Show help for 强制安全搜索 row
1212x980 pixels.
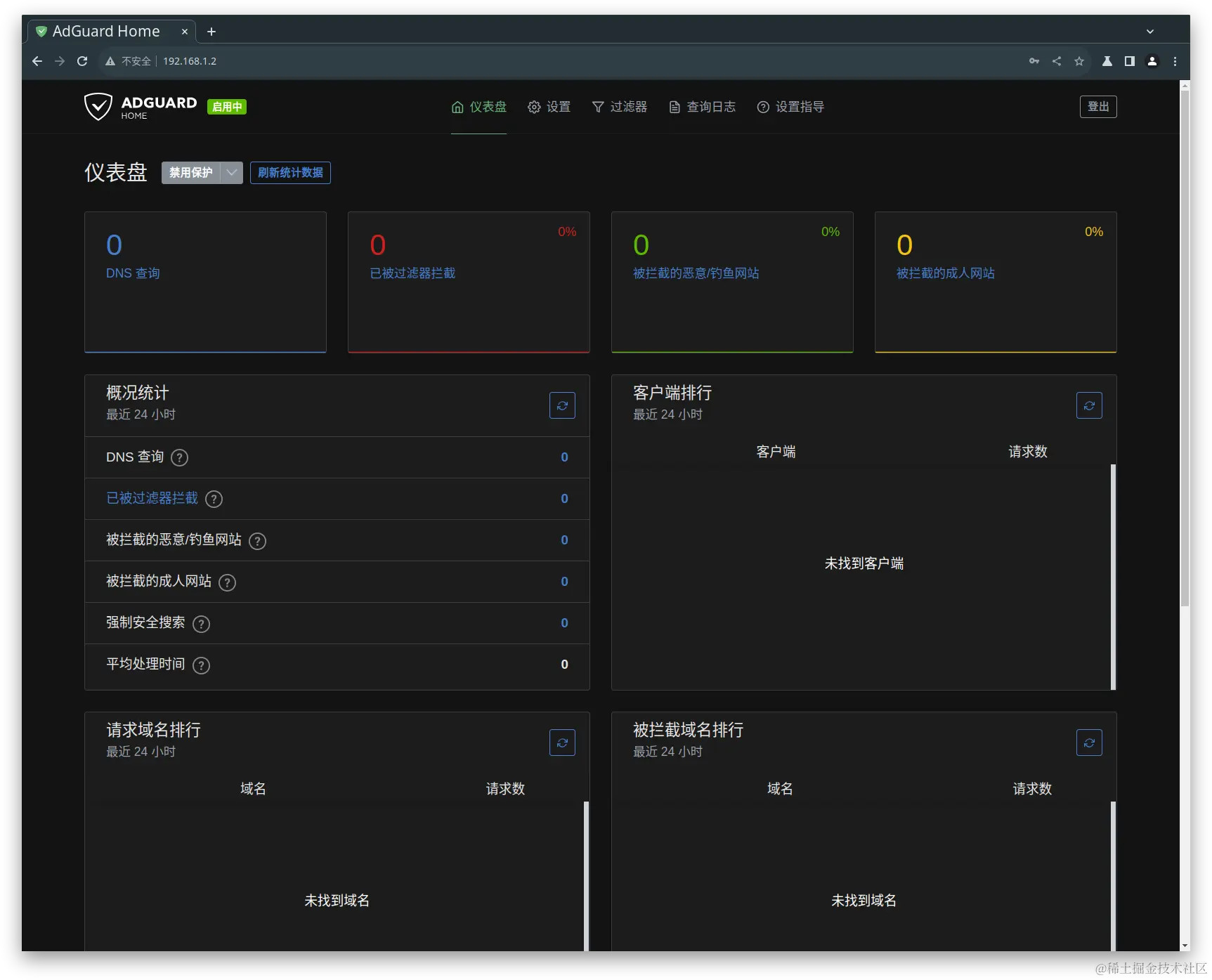pyautogui.click(x=201, y=624)
